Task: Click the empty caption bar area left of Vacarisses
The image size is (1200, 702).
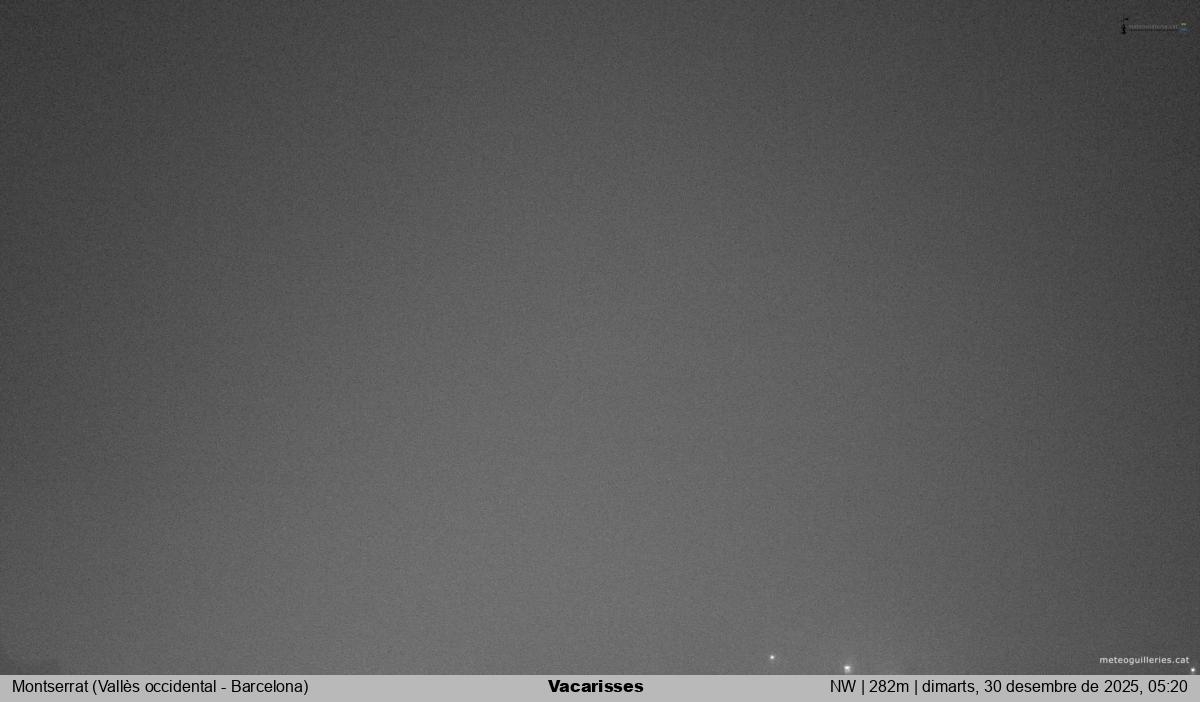Action: (430, 687)
